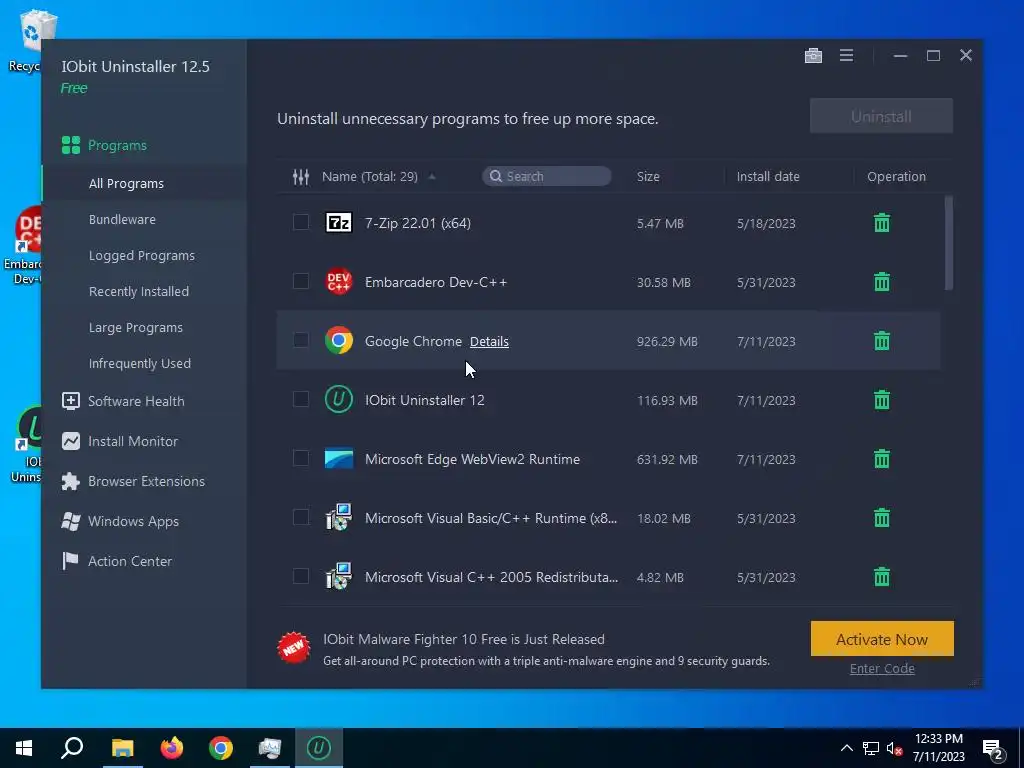
Task: Click trash icon for Visual C++ 2005 Redistributable
Action: tap(882, 577)
